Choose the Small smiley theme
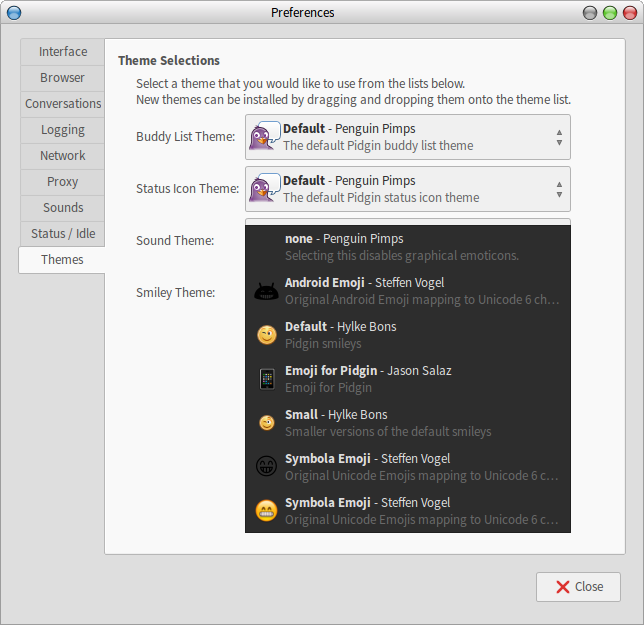The image size is (644, 625). coord(408,423)
